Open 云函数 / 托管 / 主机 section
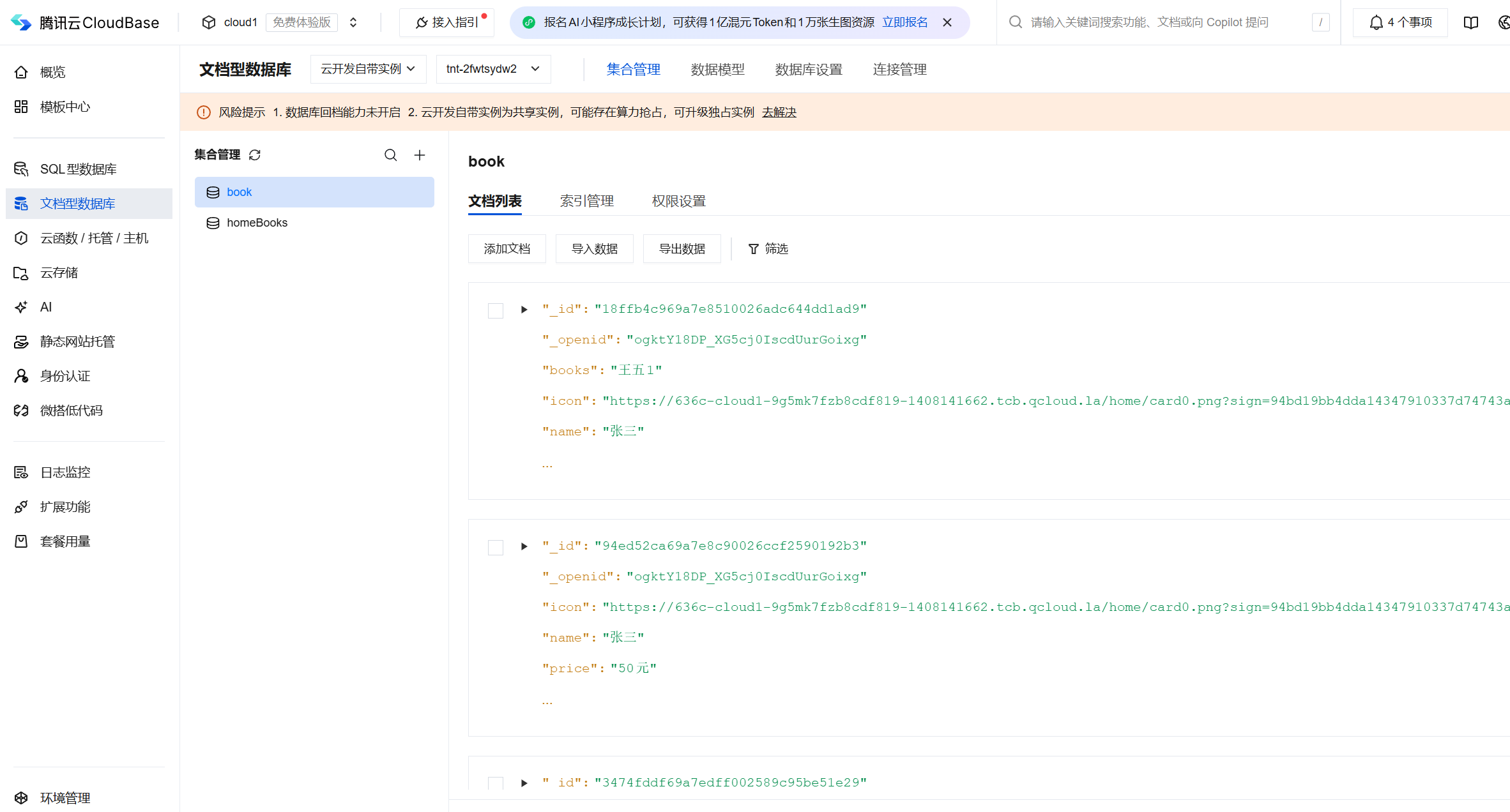Screen dimensions: 1510x812 pyautogui.click(x=89, y=238)
